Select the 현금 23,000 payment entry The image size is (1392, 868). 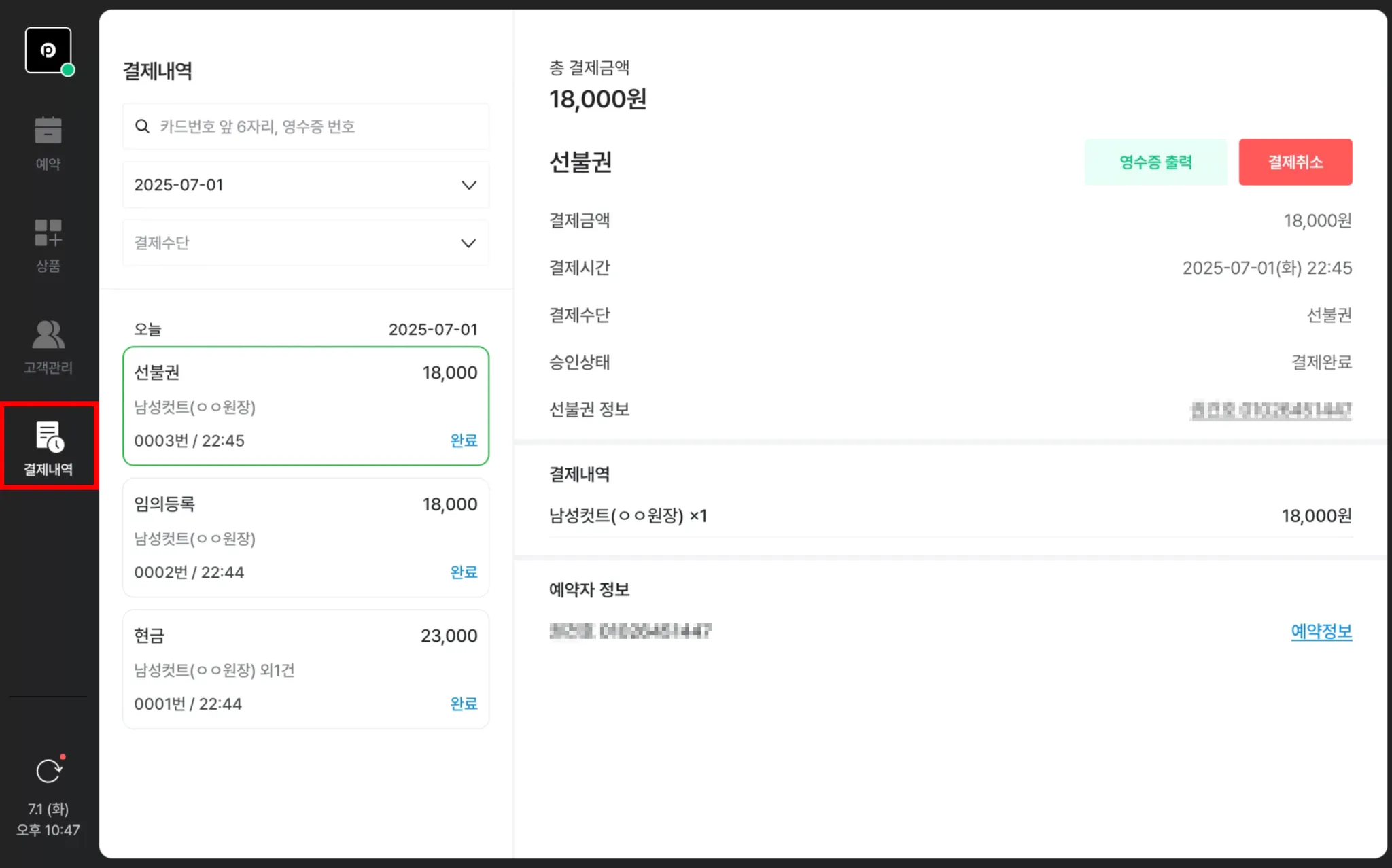305,669
